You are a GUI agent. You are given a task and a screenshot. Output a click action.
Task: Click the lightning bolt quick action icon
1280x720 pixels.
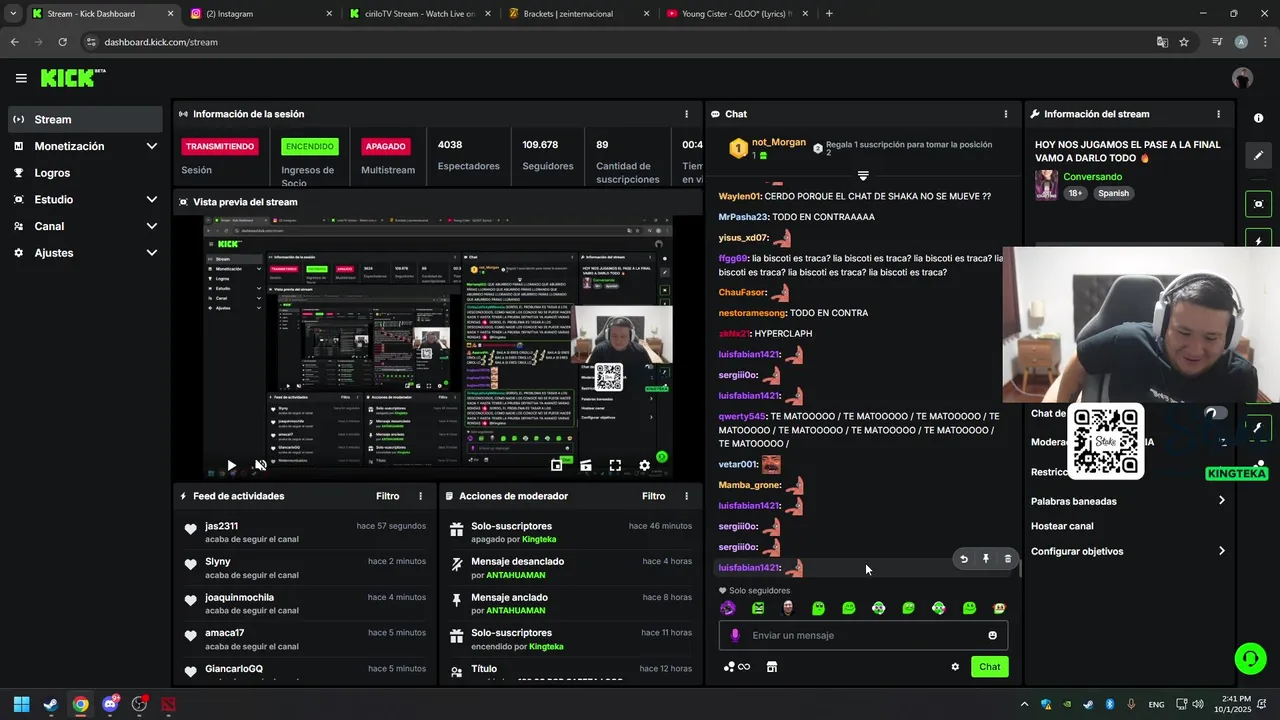[x=1258, y=241]
